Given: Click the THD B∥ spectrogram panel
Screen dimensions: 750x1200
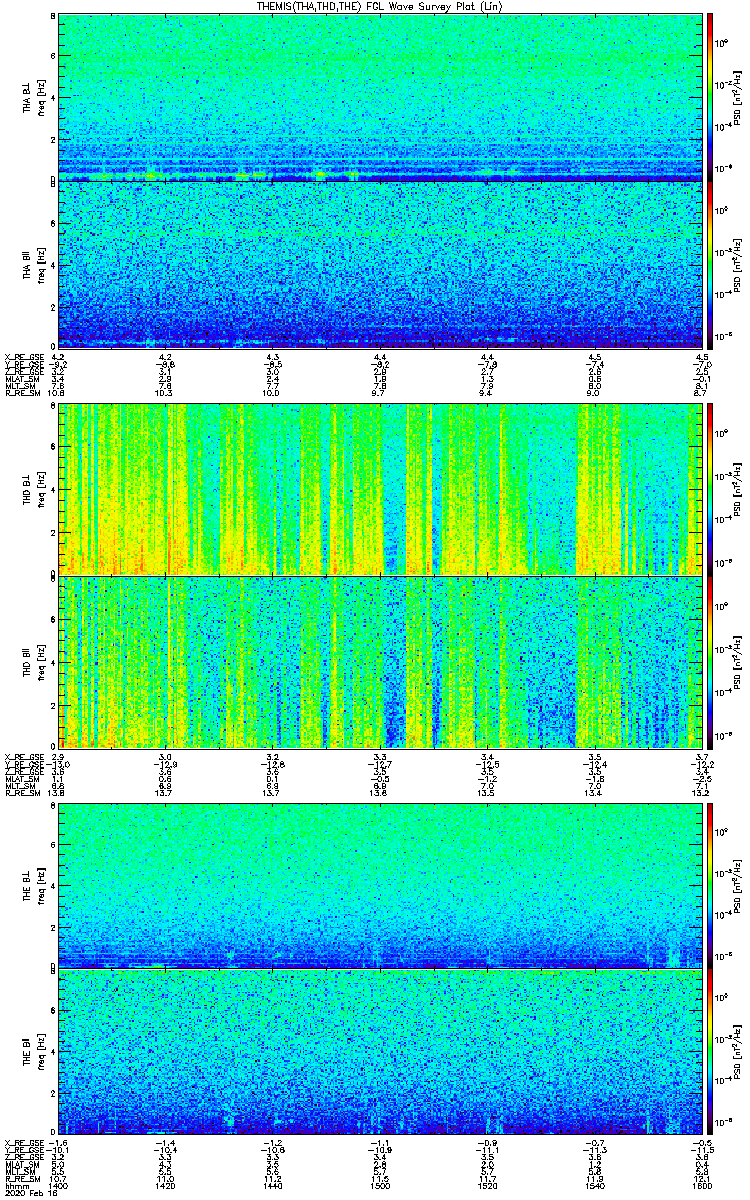Looking at the screenshot, I should pos(381,660).
